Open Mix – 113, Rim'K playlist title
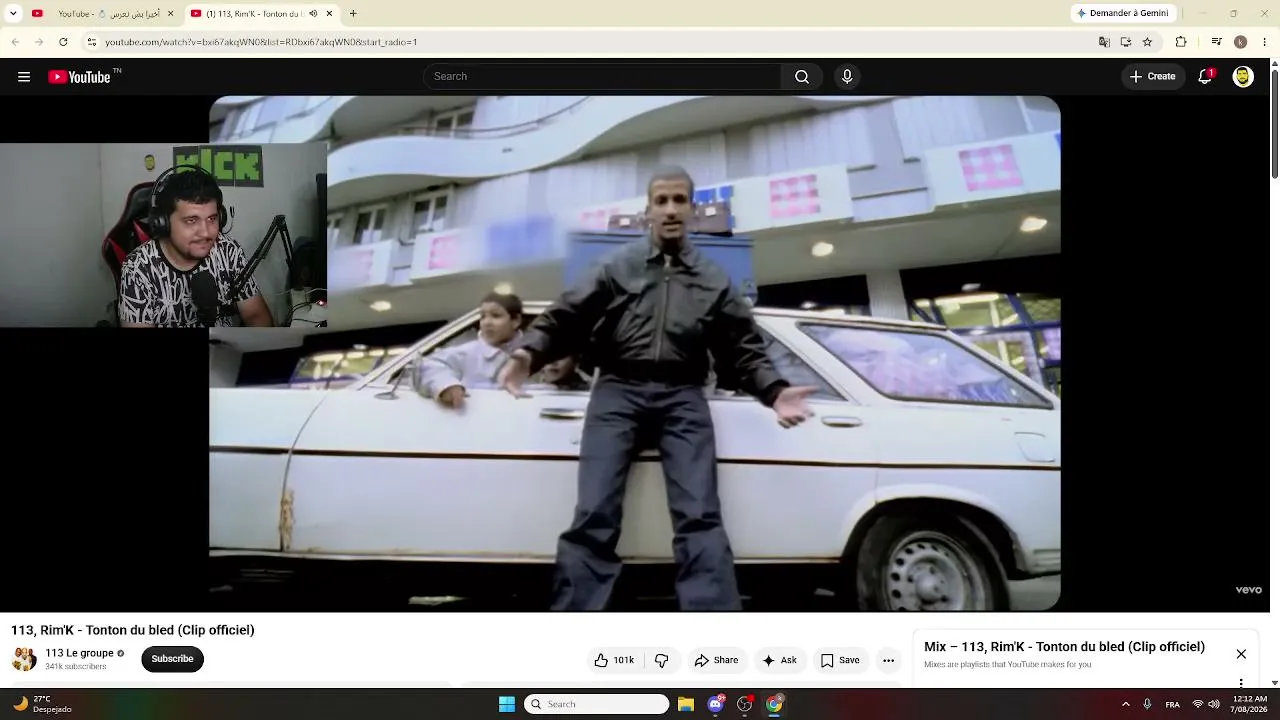The width and height of the screenshot is (1280, 720). point(1064,647)
